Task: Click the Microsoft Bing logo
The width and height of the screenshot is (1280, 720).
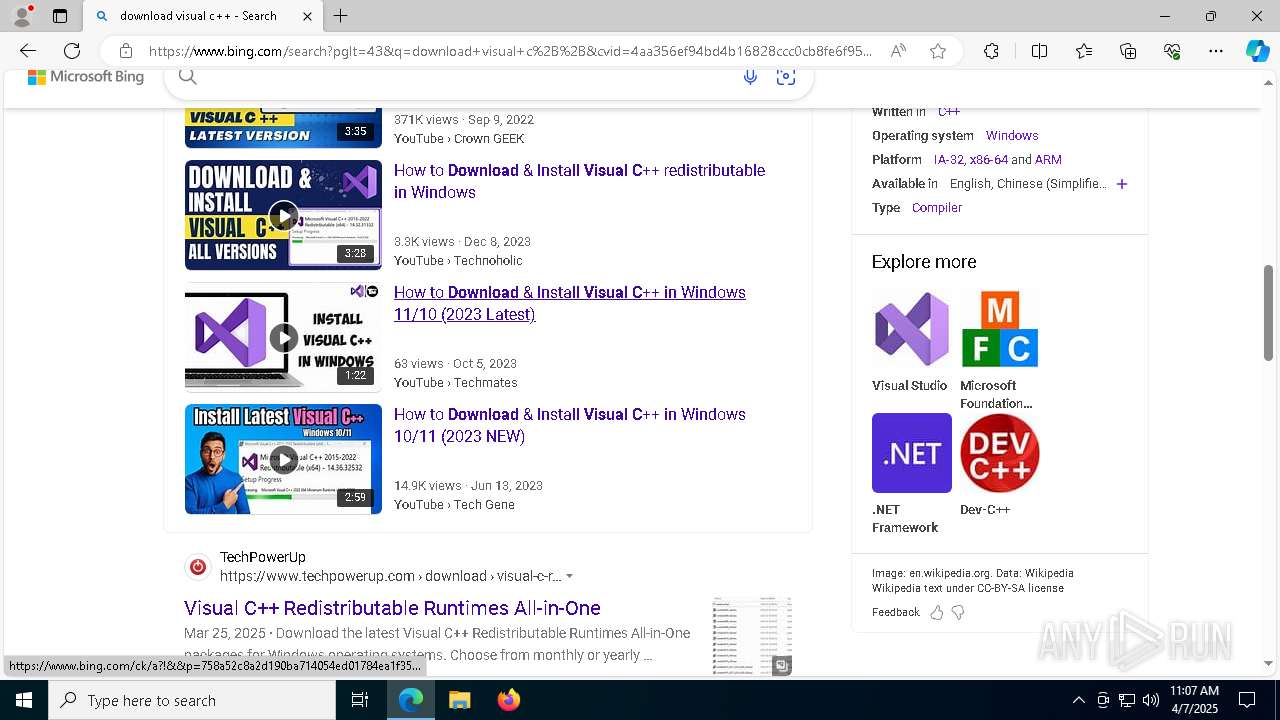Action: (x=86, y=77)
